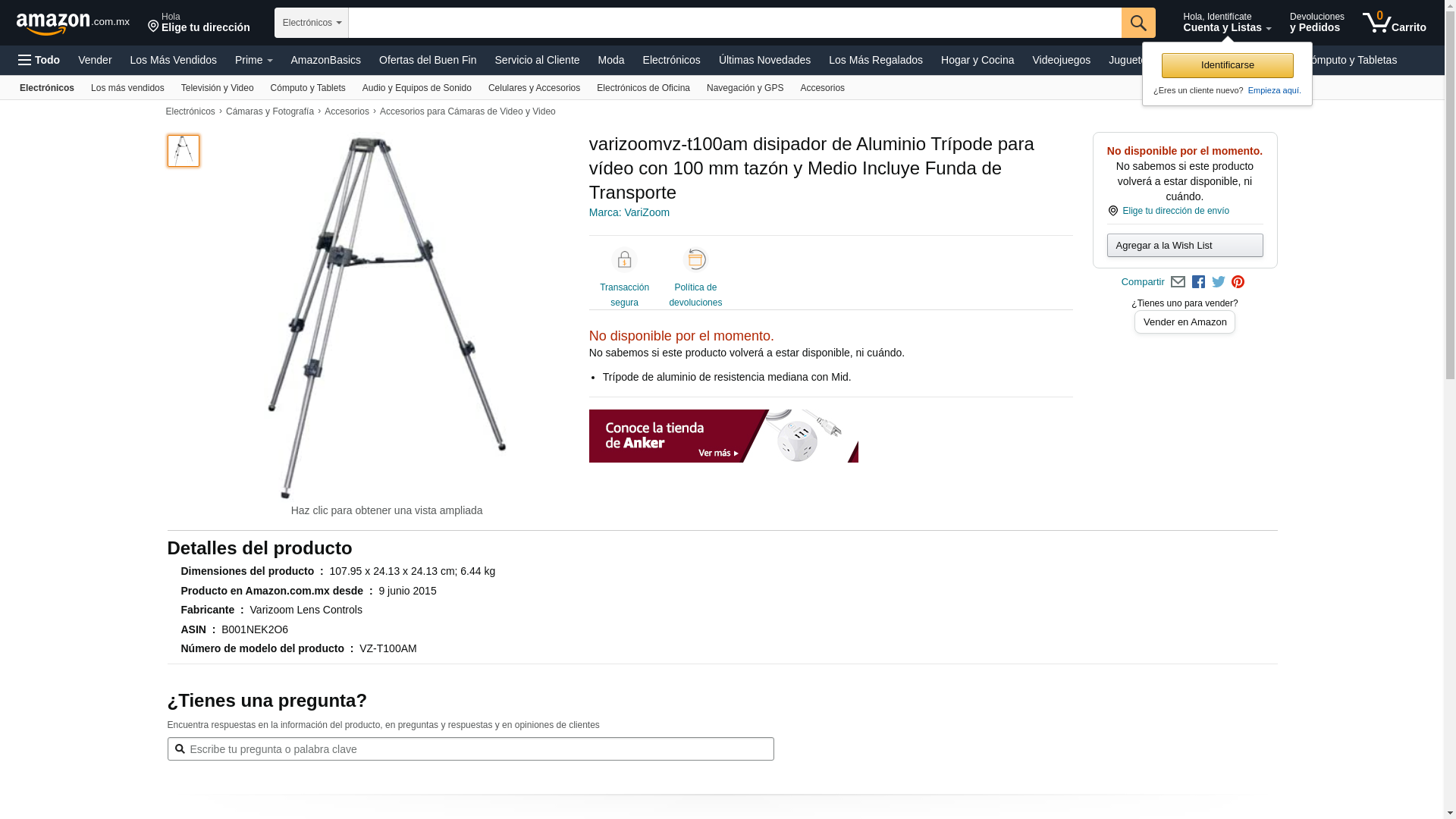Share the product on Facebook
This screenshot has height=819, width=1456.
1198,282
